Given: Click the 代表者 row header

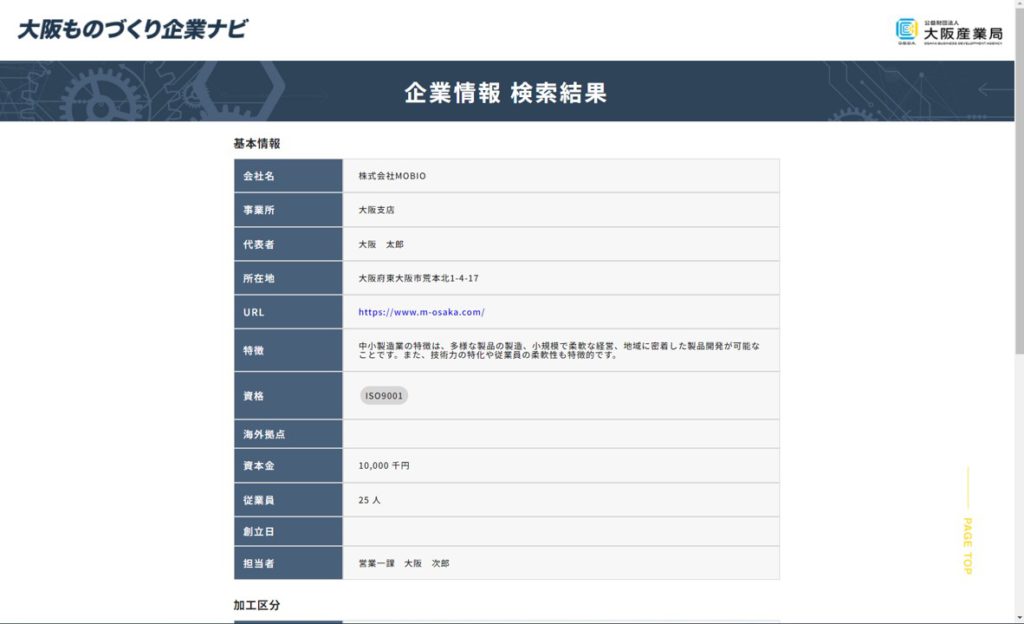Looking at the screenshot, I should click(288, 244).
